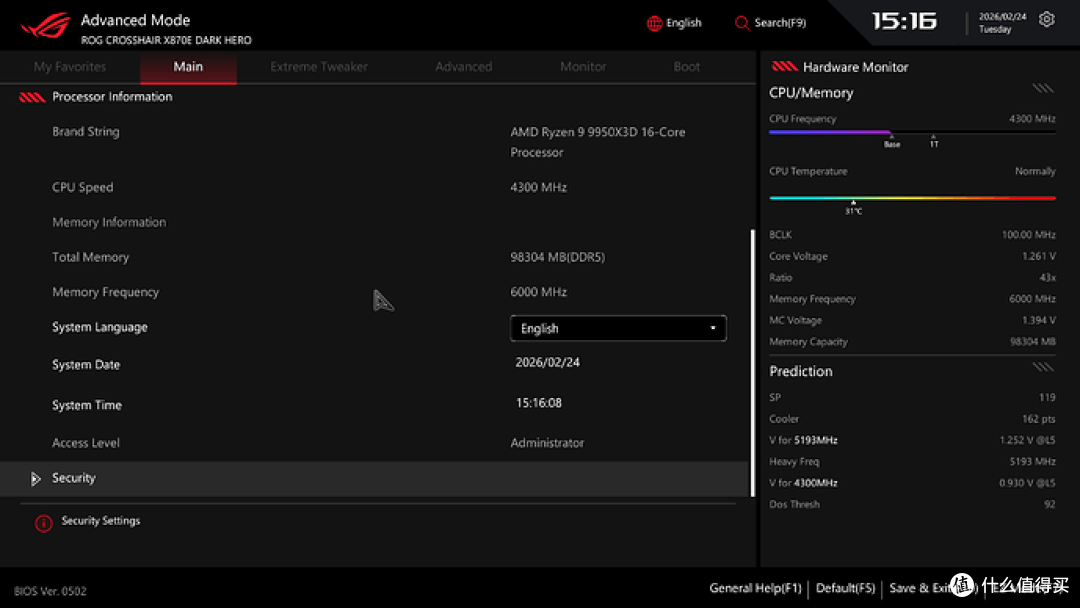Click the AMD Ryzen 9 9950X3D value
This screenshot has height=608, width=1080.
click(x=597, y=142)
